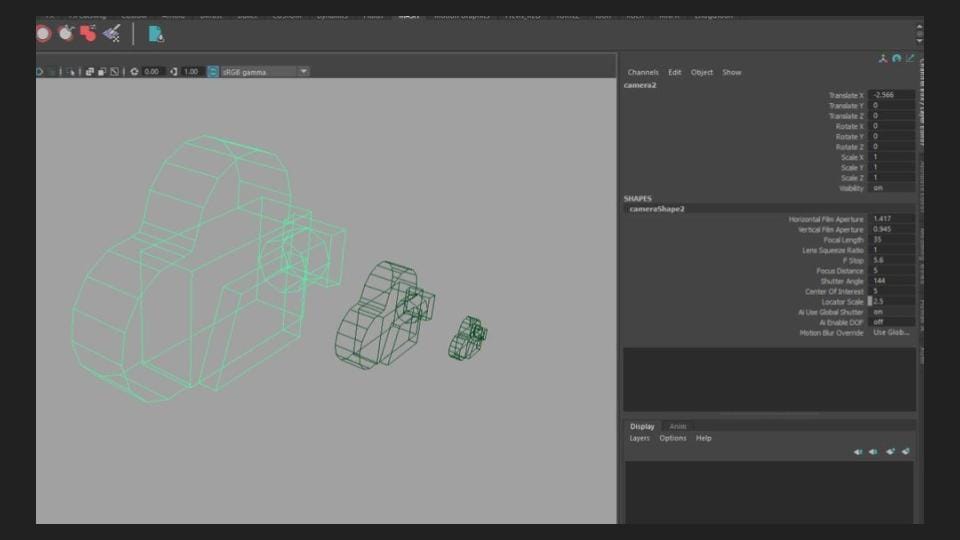Click the red overlapping shapes shelf icon
The width and height of the screenshot is (960, 540).
[89, 33]
